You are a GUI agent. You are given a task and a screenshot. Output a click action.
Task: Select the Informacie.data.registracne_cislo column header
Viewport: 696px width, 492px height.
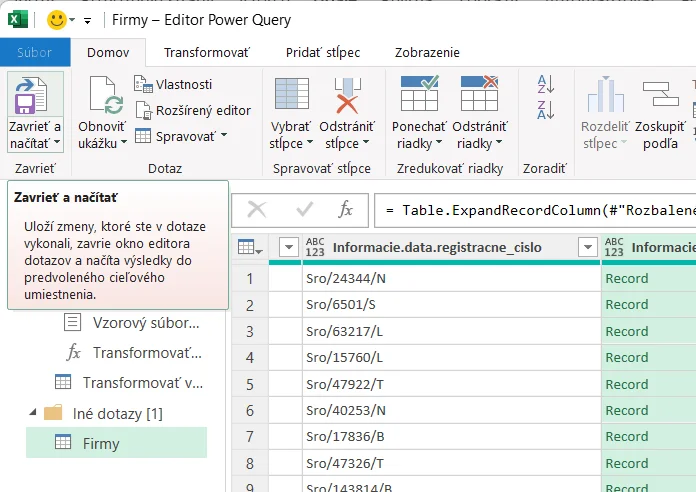click(x=437, y=247)
